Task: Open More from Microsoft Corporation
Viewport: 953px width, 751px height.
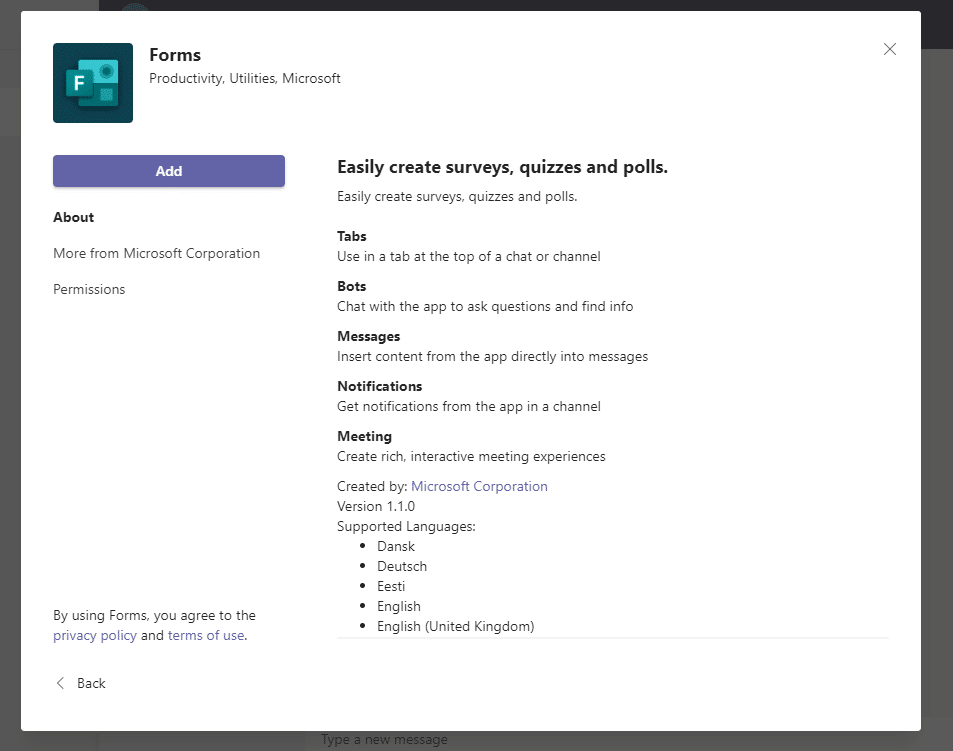Action: click(x=156, y=253)
